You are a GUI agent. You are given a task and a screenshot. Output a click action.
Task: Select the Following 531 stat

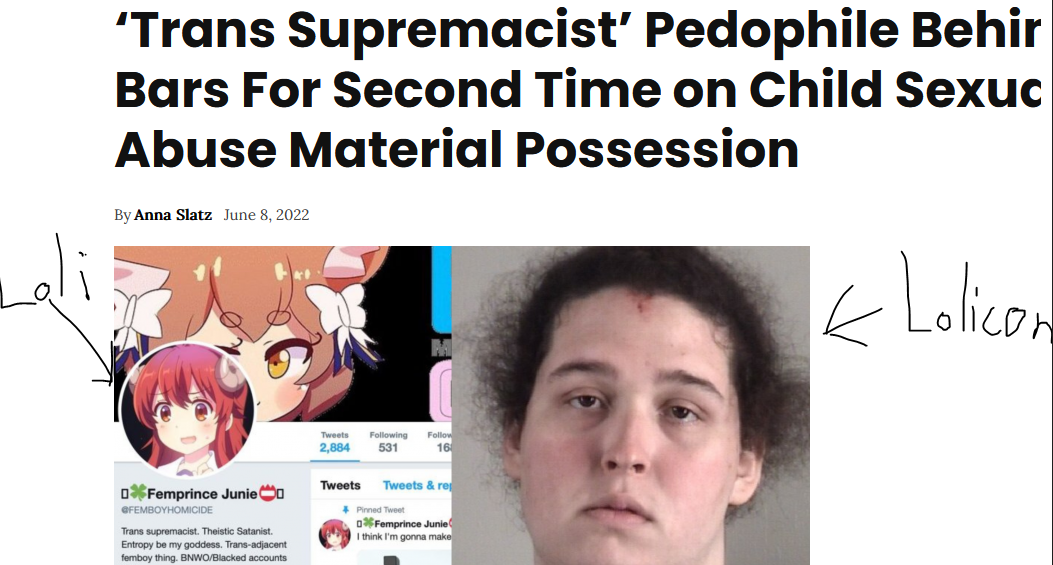pos(388,442)
